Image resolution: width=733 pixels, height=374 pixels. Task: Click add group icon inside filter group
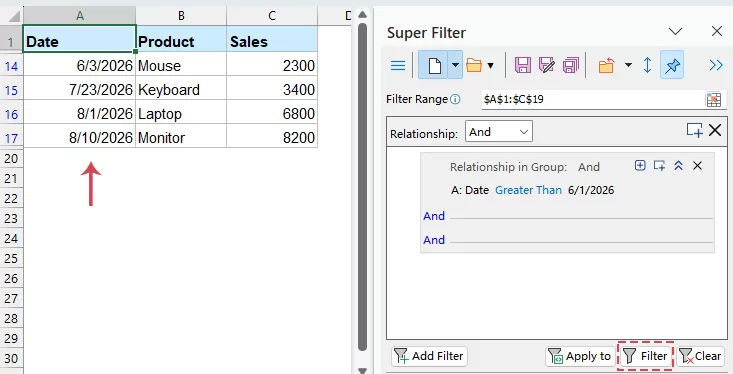[x=659, y=165]
